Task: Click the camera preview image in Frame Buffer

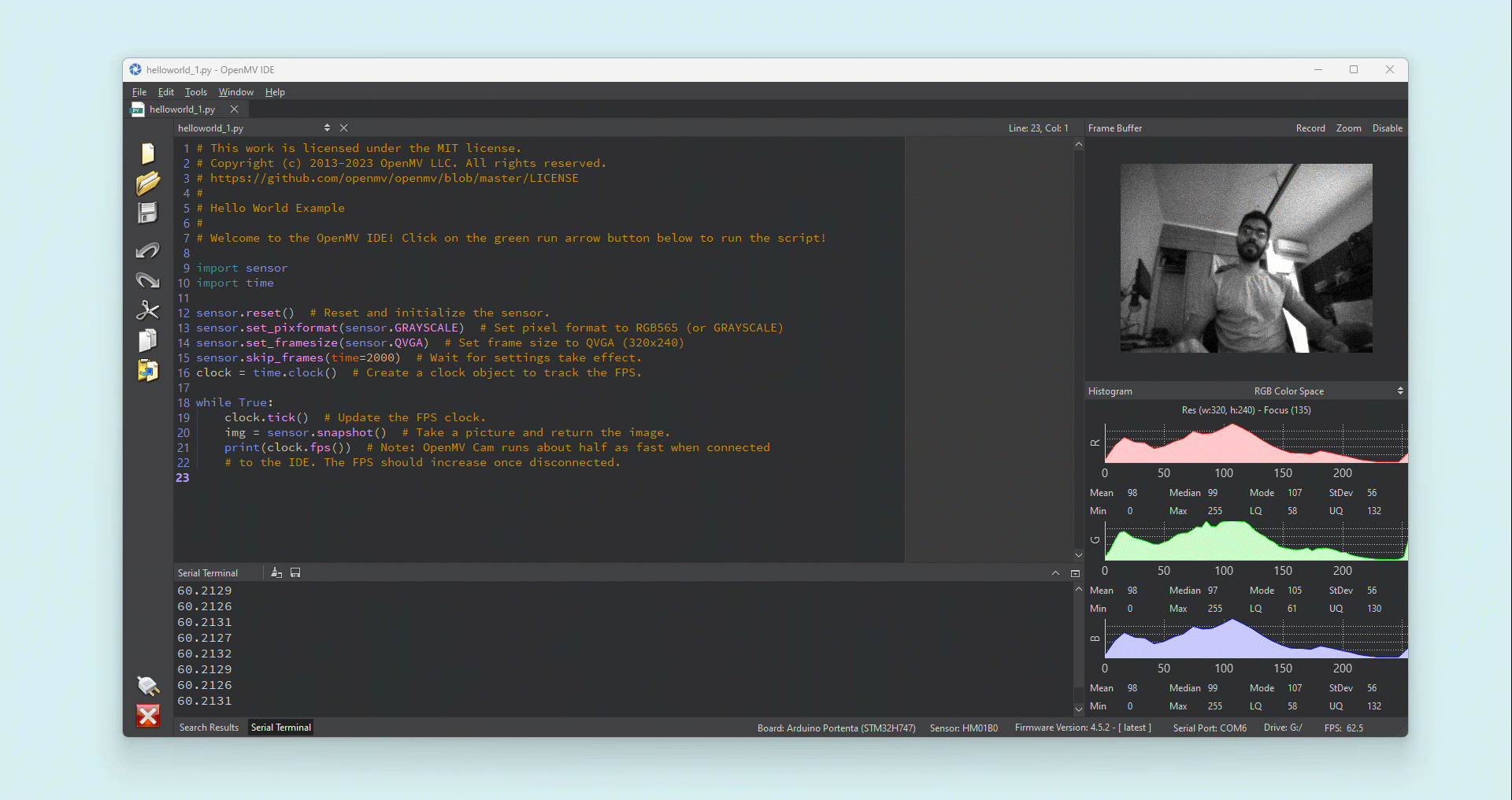Action: pos(1246,258)
